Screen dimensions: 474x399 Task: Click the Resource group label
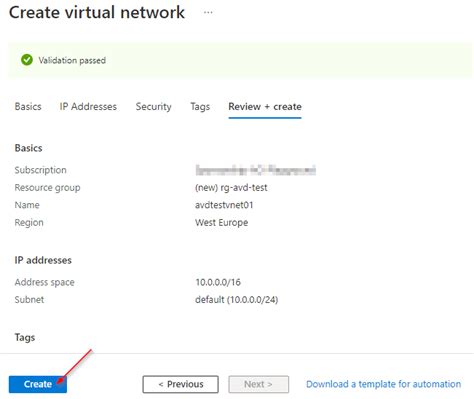(47, 188)
